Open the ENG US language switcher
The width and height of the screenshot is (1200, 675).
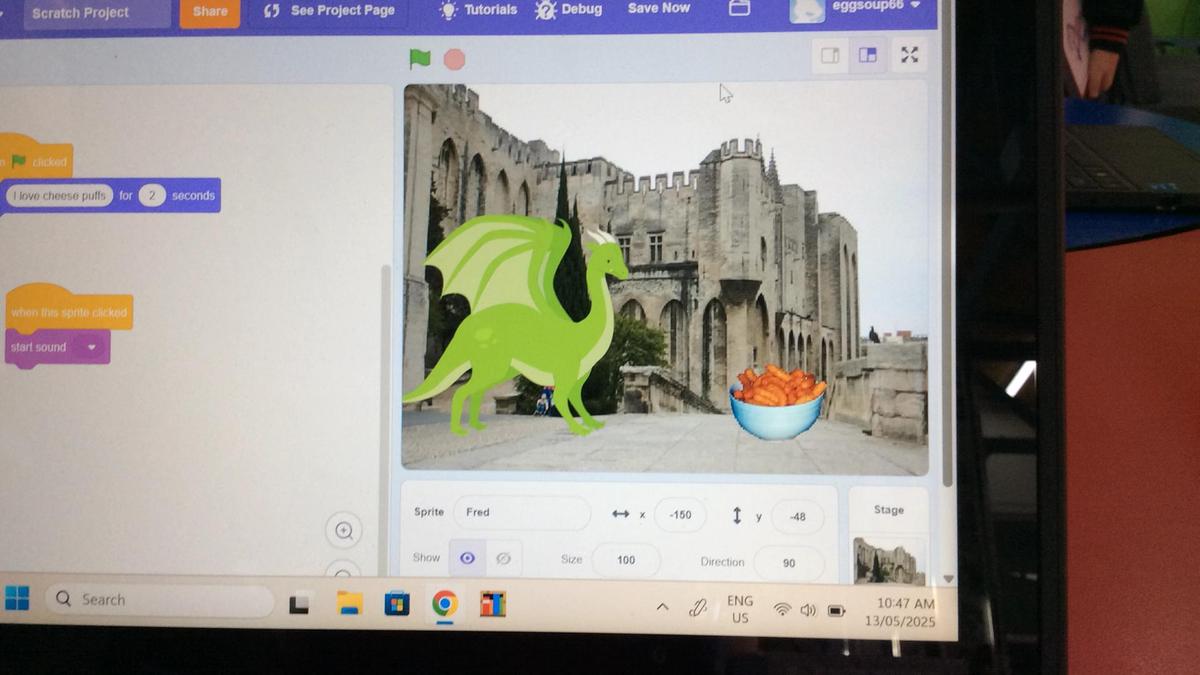[740, 609]
